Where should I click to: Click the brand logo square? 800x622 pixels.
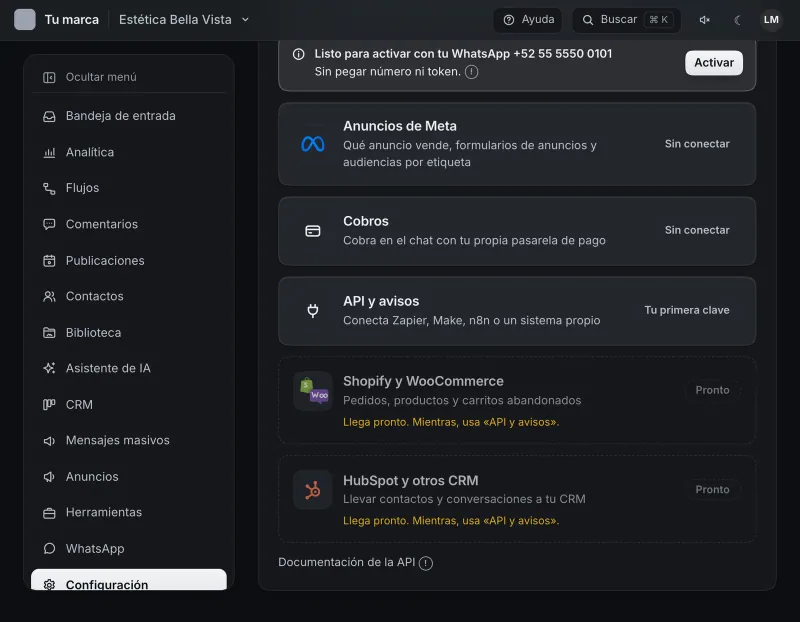24,20
